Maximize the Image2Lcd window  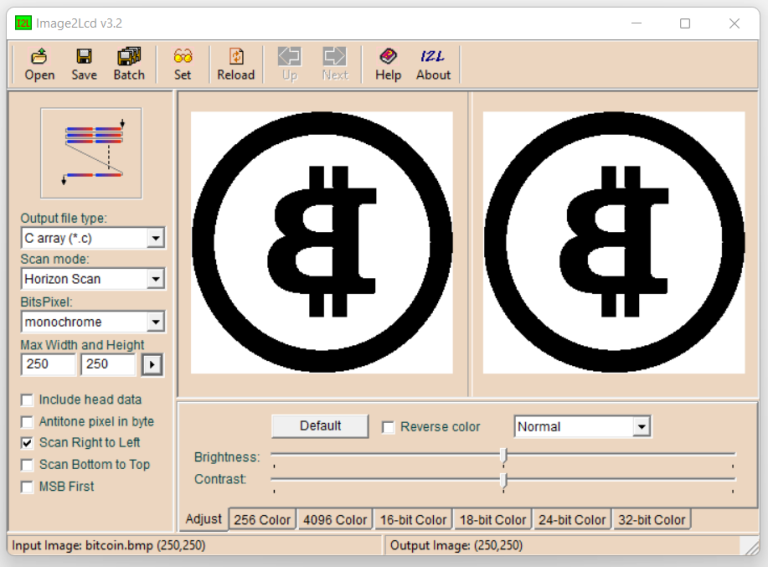tap(685, 23)
